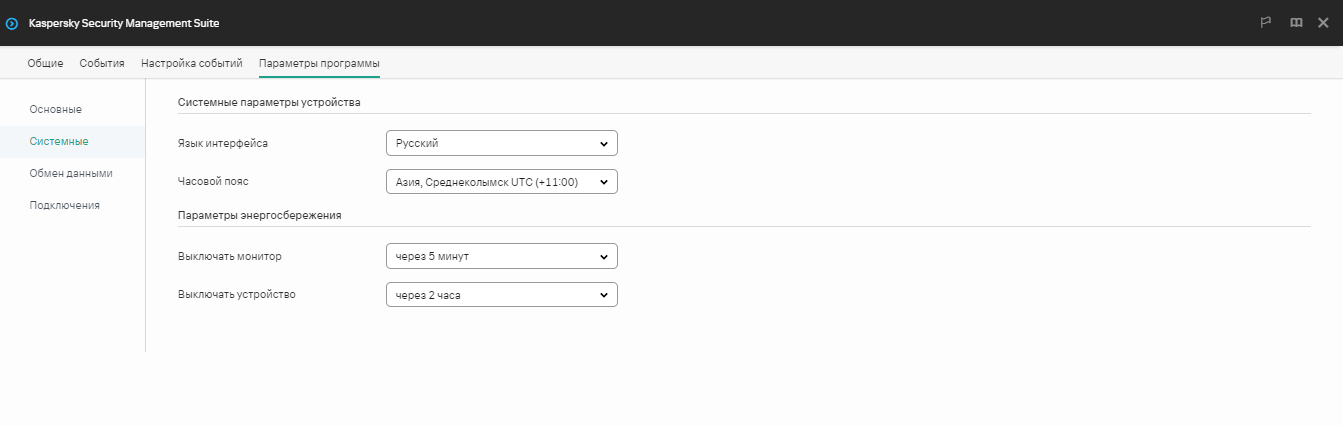Open the События tab
The image size is (1343, 426).
pyautogui.click(x=102, y=63)
